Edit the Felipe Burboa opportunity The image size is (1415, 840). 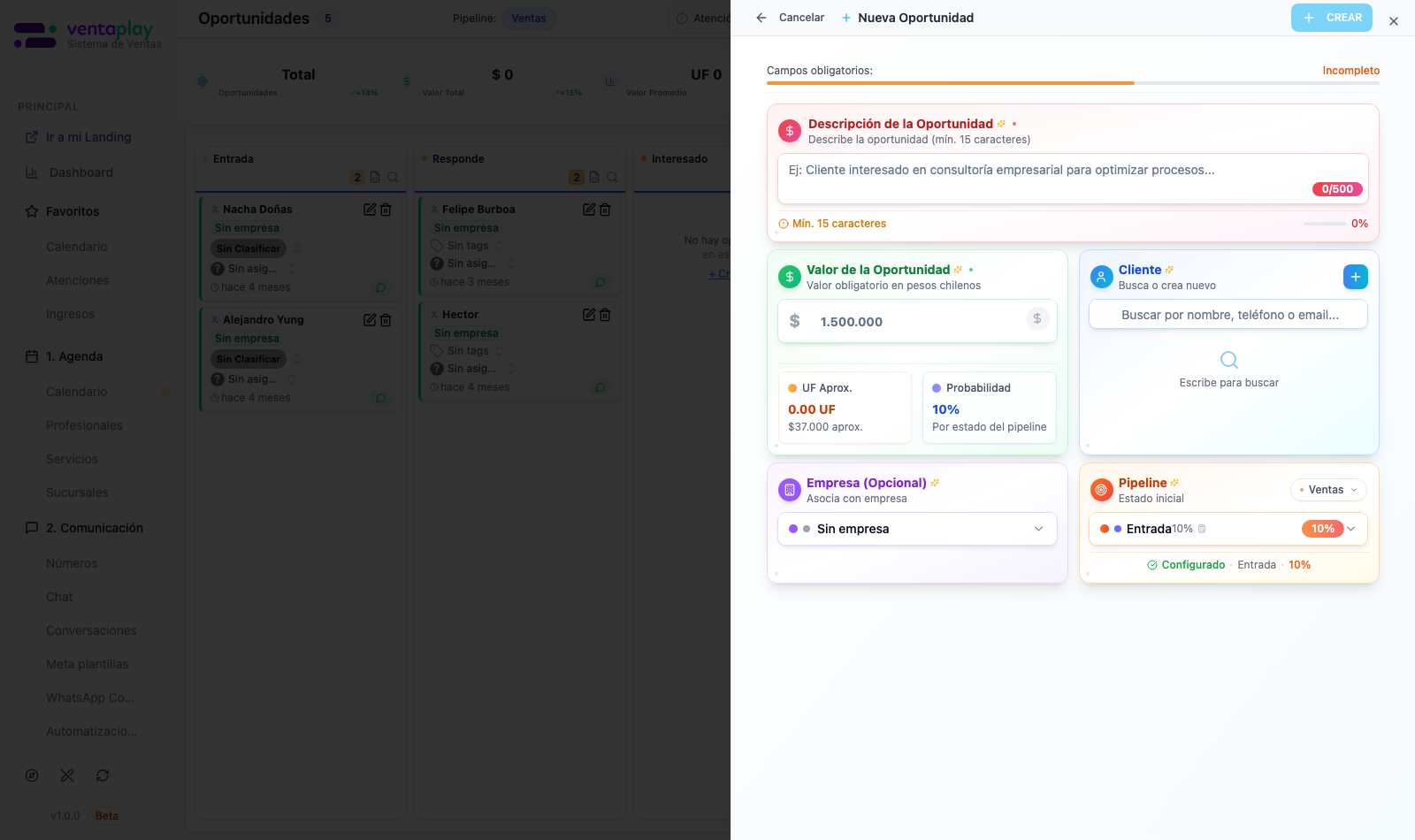589,210
